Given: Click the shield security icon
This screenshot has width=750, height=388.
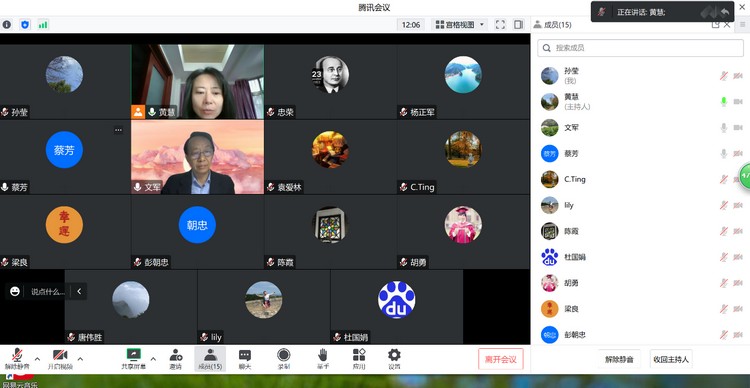Looking at the screenshot, I should (x=25, y=24).
